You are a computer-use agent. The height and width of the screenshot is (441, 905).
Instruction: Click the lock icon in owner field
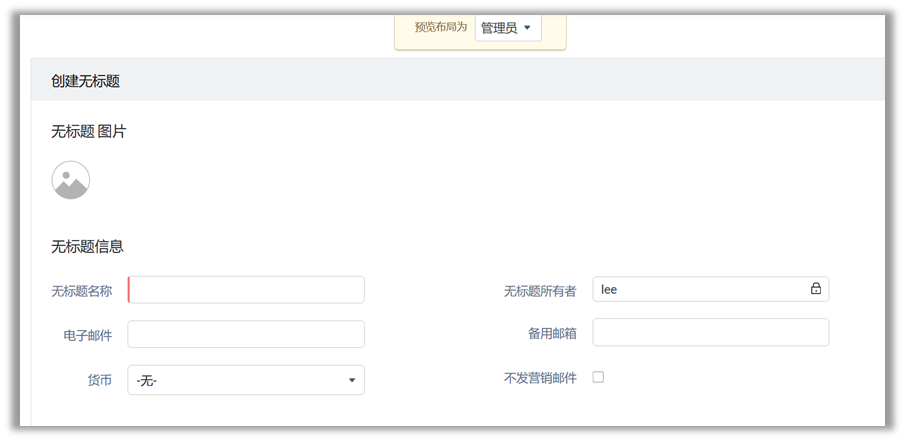[815, 289]
